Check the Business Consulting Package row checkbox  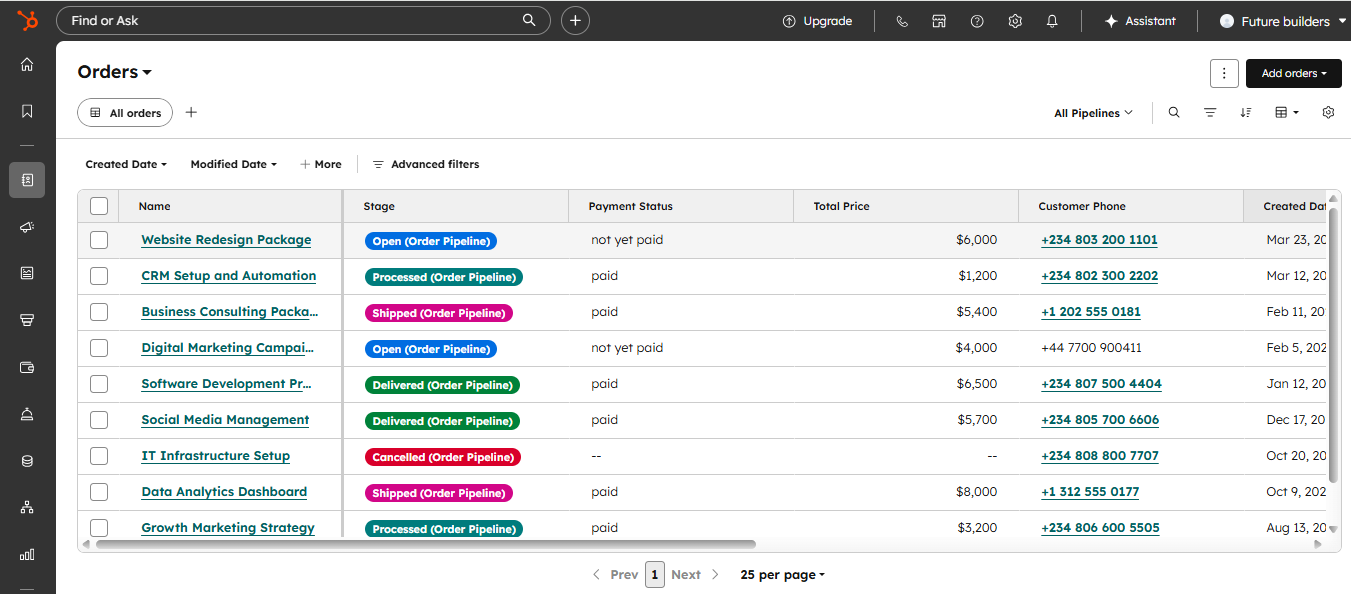(x=99, y=312)
